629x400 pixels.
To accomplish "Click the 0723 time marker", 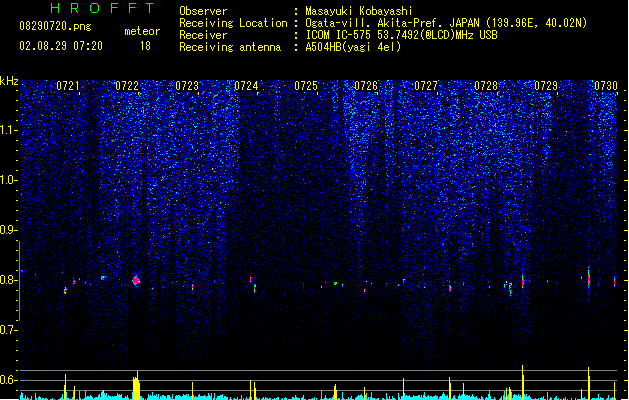I will coord(187,86).
